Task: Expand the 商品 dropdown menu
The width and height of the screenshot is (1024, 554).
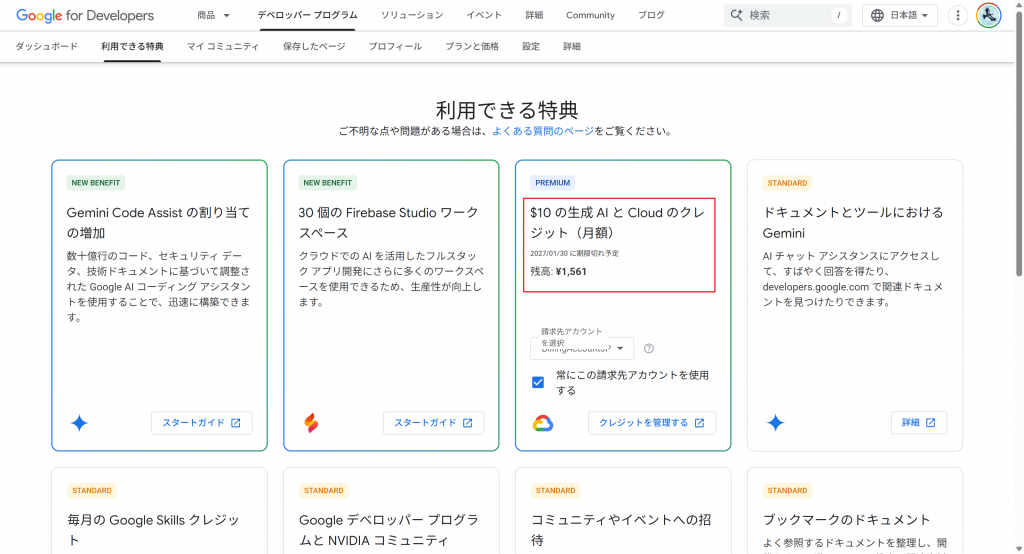Action: (x=213, y=15)
